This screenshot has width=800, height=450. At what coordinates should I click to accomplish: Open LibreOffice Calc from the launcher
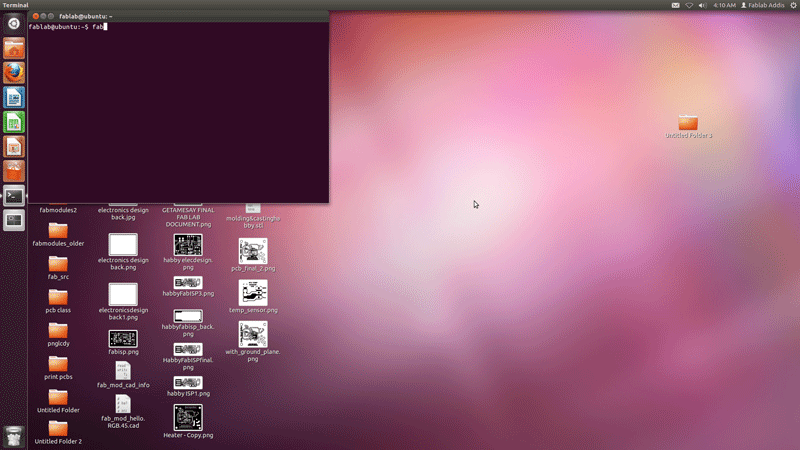(14, 122)
